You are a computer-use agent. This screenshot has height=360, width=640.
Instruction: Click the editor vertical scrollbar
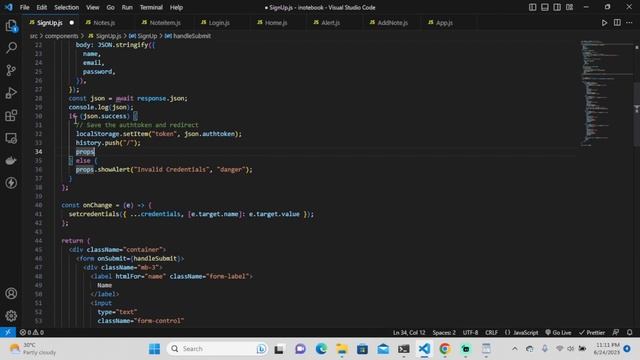637,113
